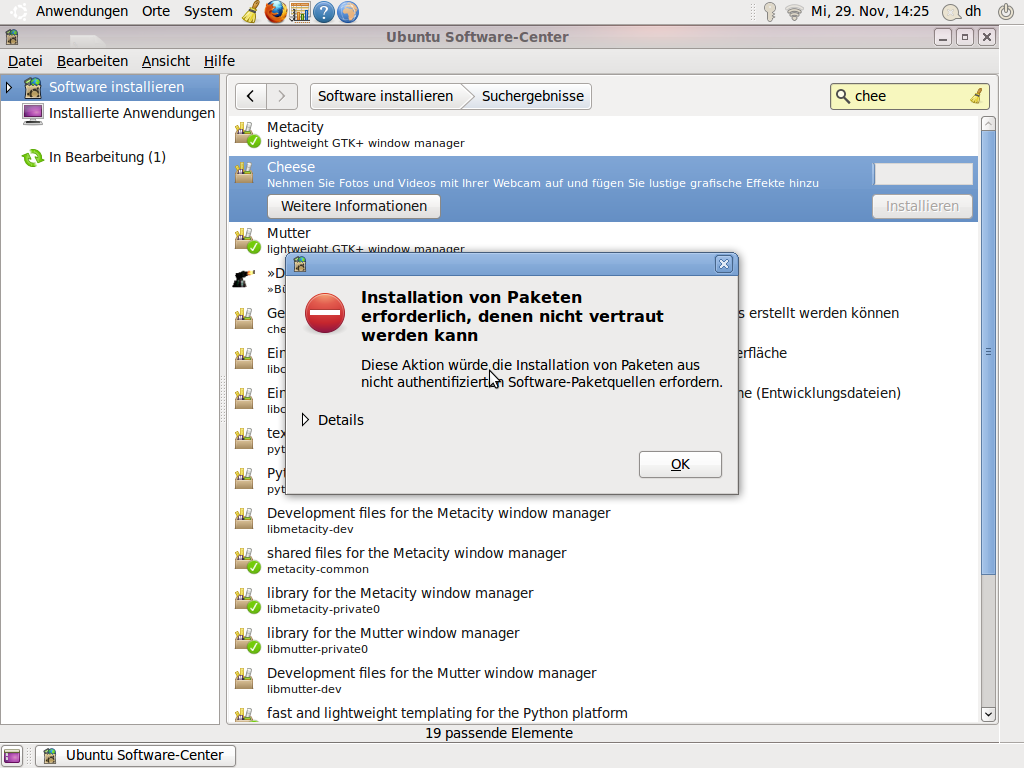Click the search input field containing chee
The height and width of the screenshot is (768, 1024).
coord(909,96)
